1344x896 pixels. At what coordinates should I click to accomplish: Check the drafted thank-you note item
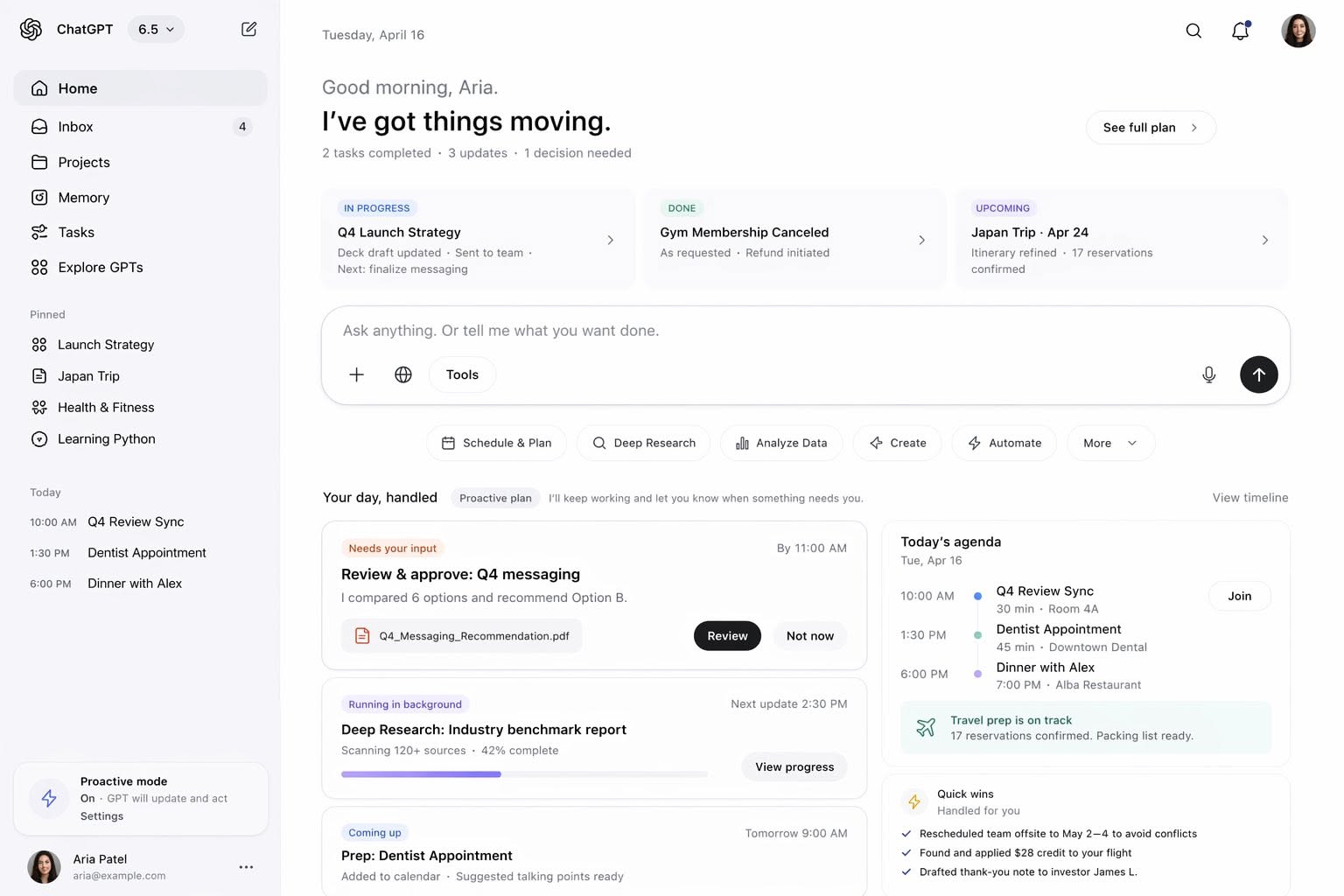pos(906,871)
